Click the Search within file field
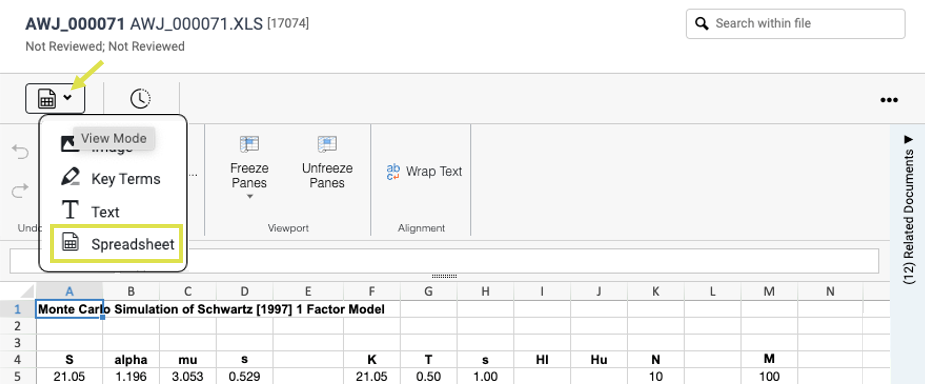Image resolution: width=925 pixels, height=388 pixels. point(795,24)
